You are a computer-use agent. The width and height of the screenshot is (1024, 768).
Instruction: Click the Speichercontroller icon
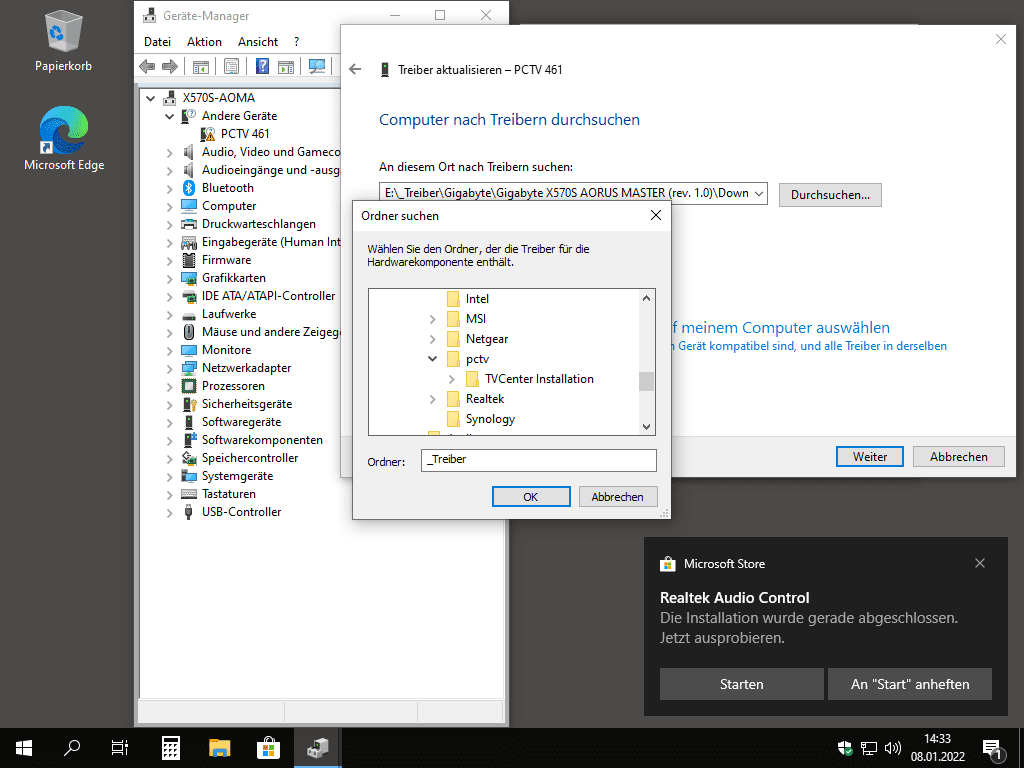[x=189, y=458]
